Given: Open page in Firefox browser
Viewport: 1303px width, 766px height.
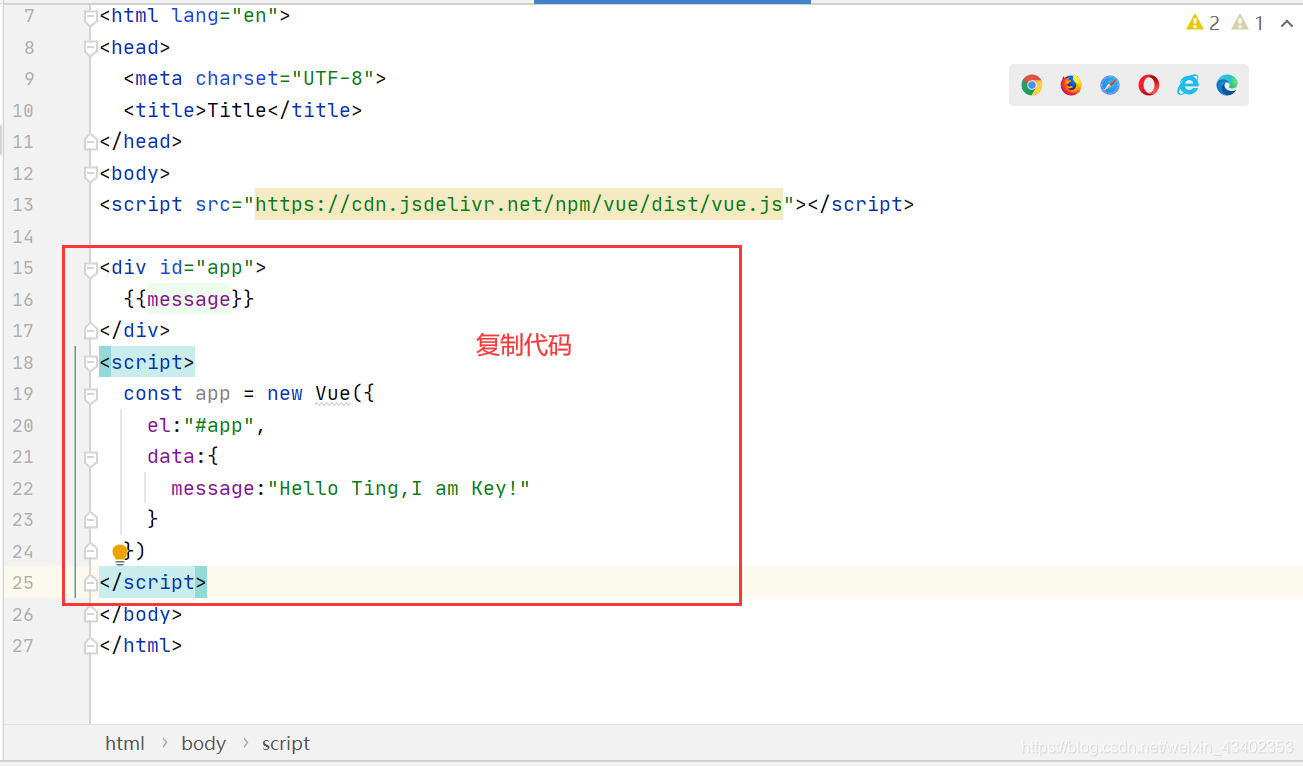Looking at the screenshot, I should (1071, 86).
